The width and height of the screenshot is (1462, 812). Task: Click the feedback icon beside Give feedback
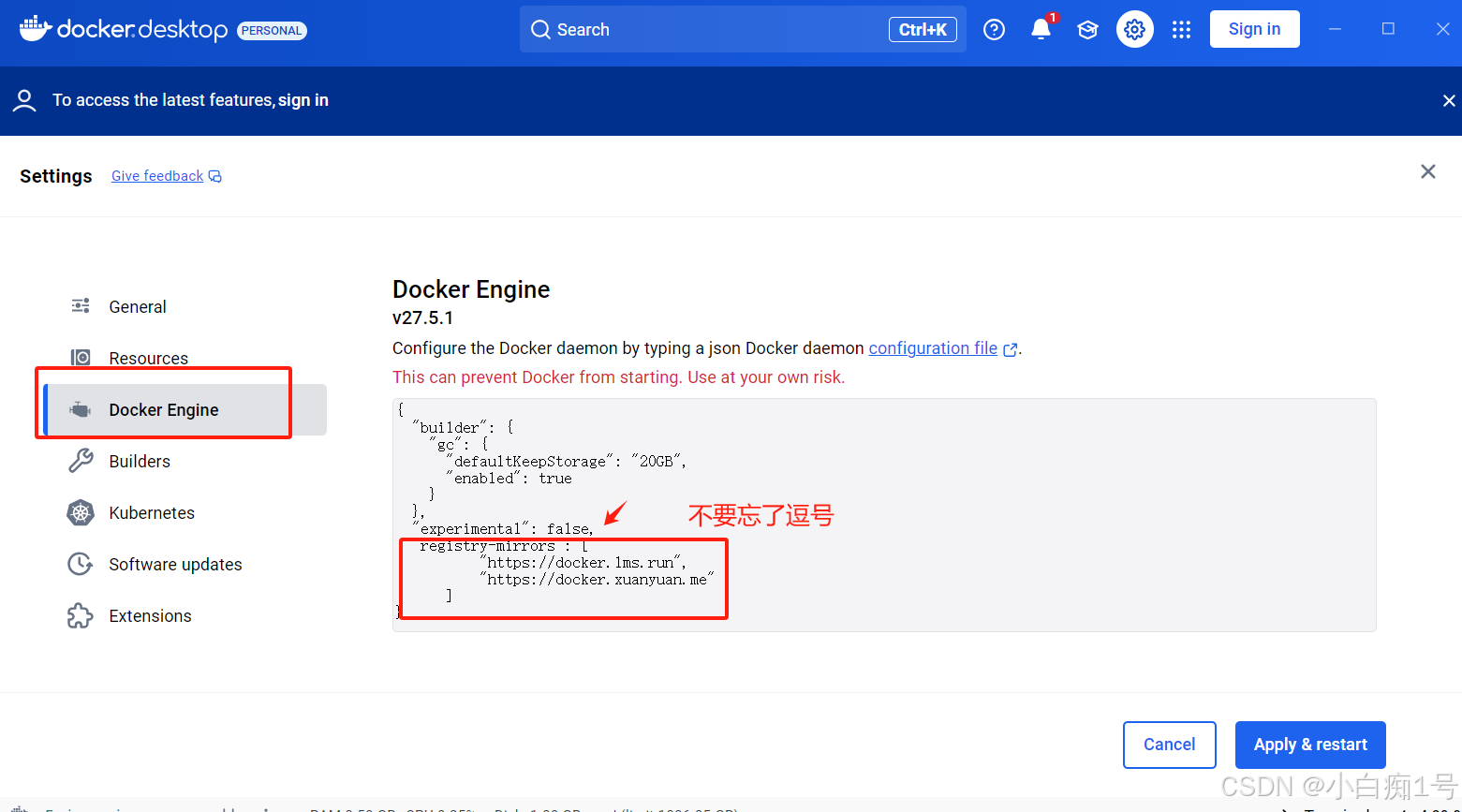pyautogui.click(x=215, y=176)
